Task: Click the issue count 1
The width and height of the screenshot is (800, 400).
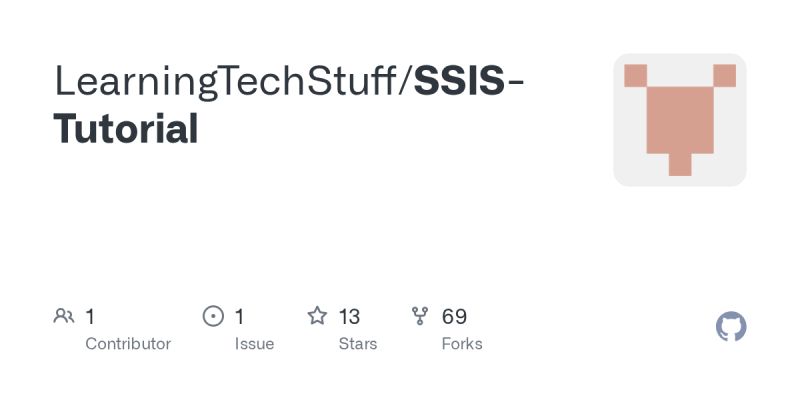Action: 239,317
